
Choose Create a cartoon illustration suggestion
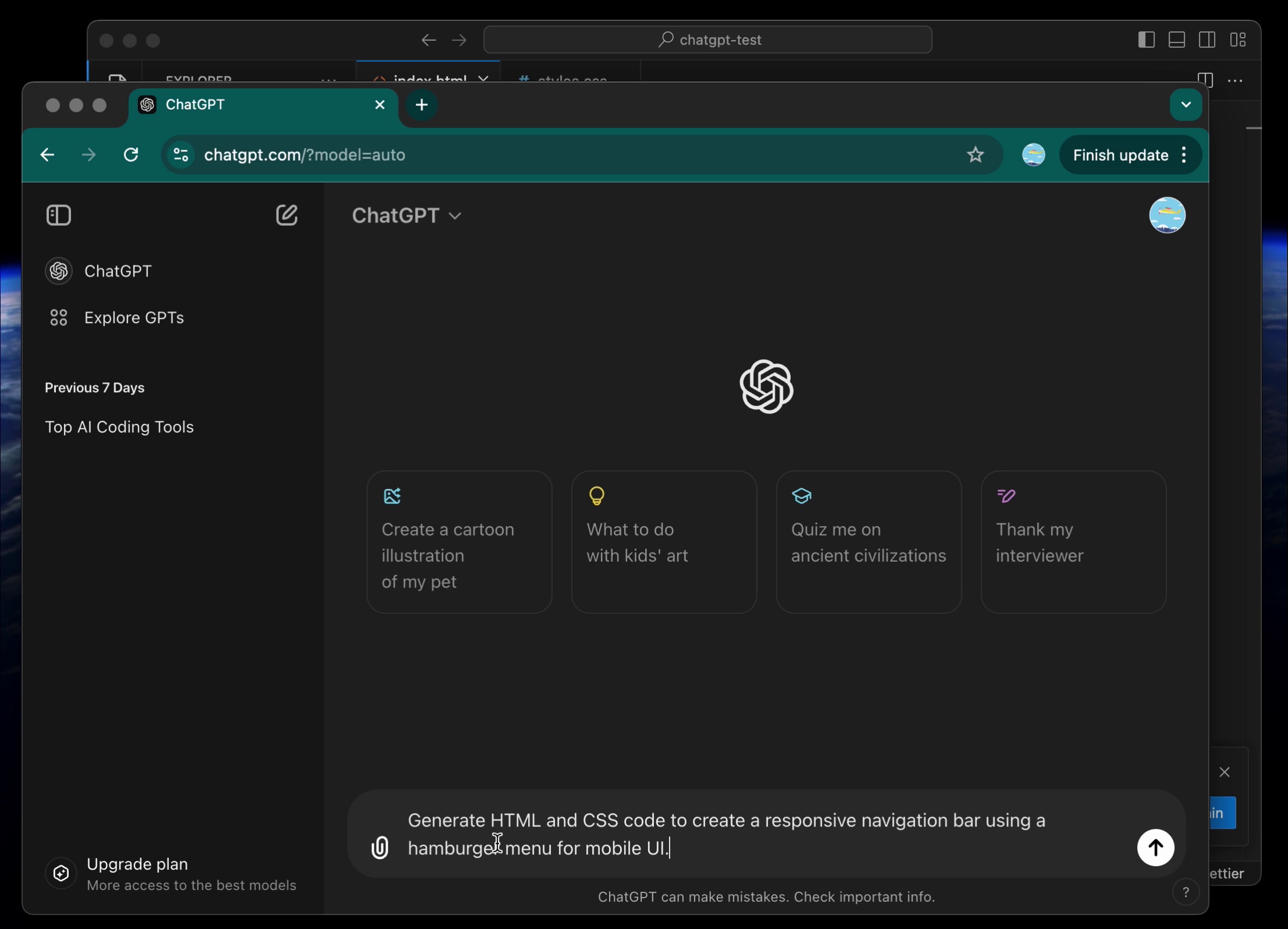click(459, 542)
